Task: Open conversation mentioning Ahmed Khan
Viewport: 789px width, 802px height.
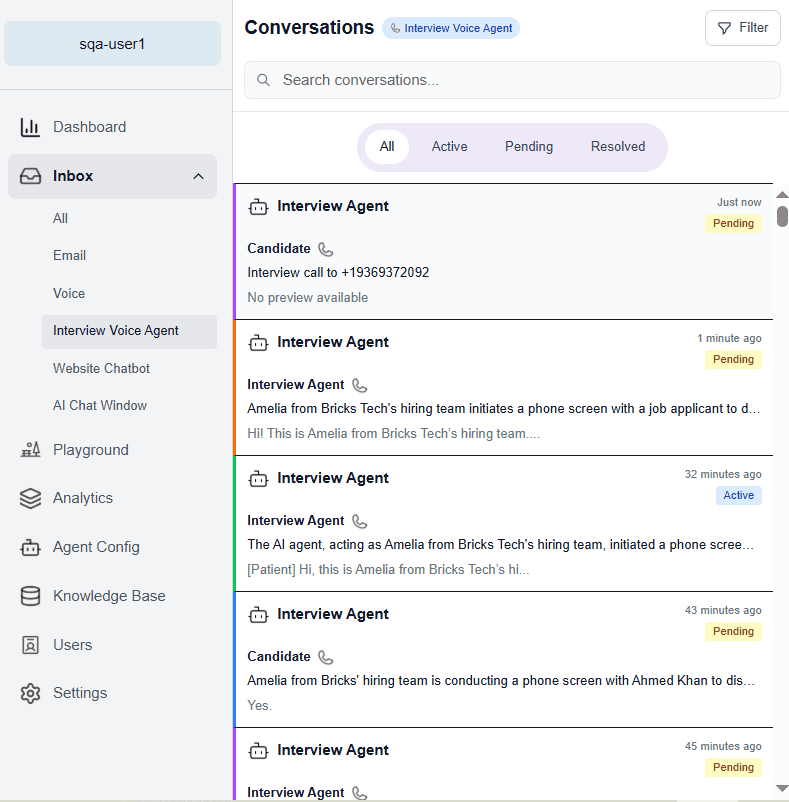Action: pos(504,660)
